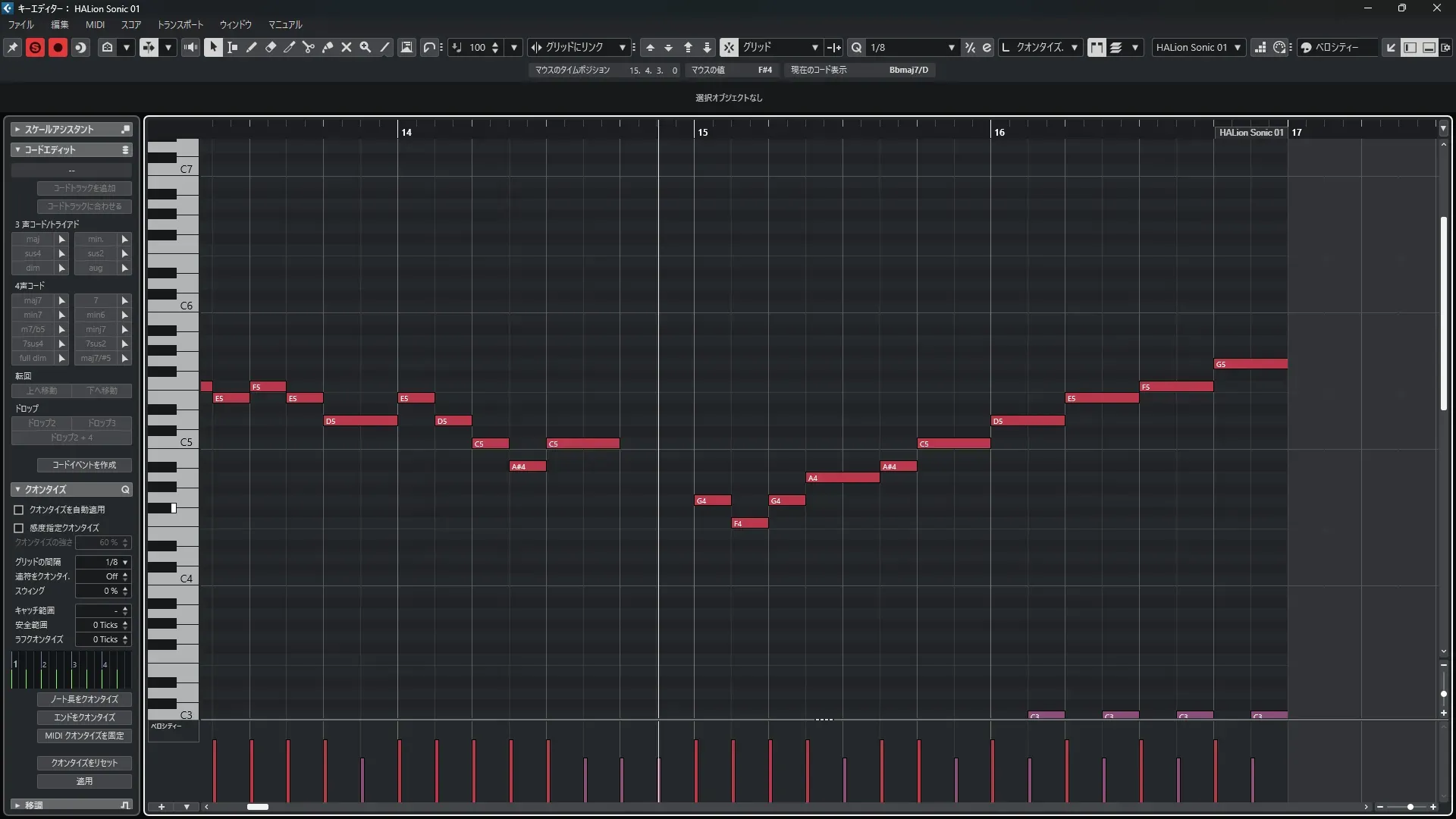Image resolution: width=1456 pixels, height=819 pixels.
Task: Click the horizontal zoom slider handle
Action: point(1410,807)
